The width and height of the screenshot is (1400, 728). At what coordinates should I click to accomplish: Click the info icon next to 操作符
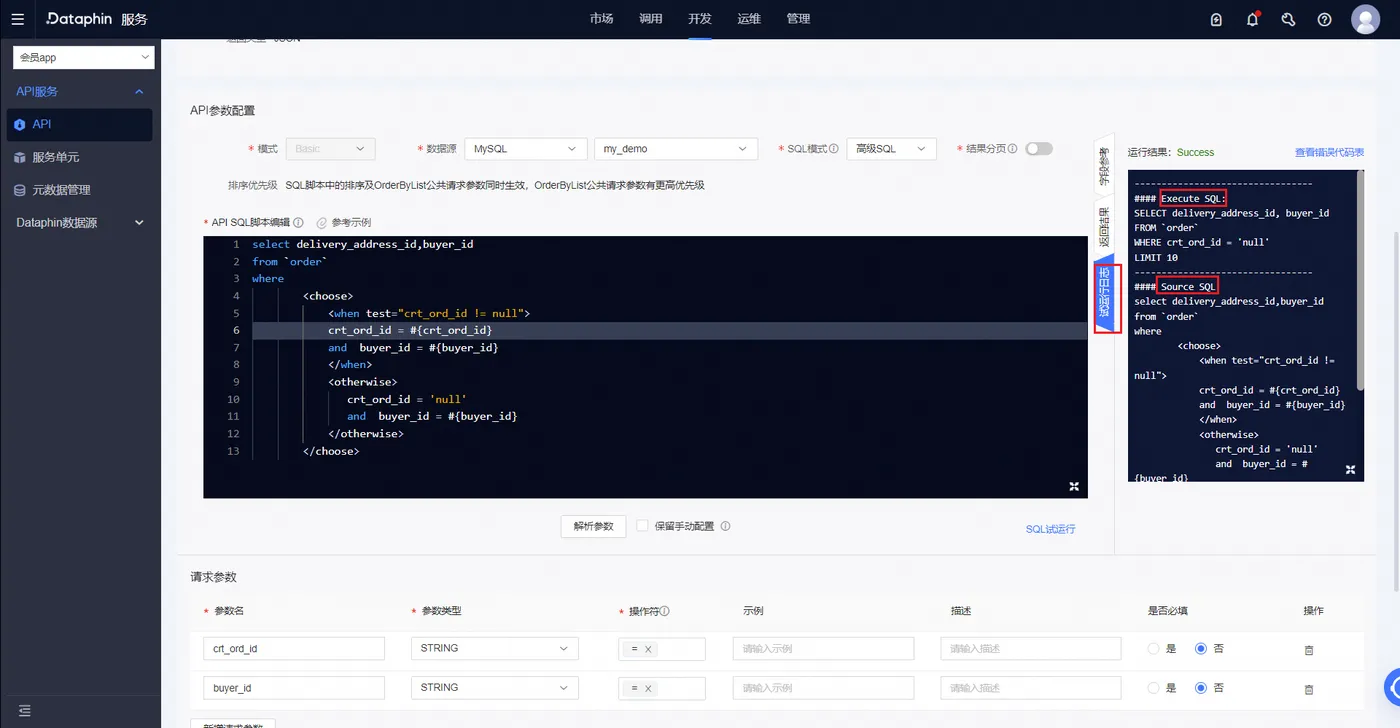coord(665,611)
